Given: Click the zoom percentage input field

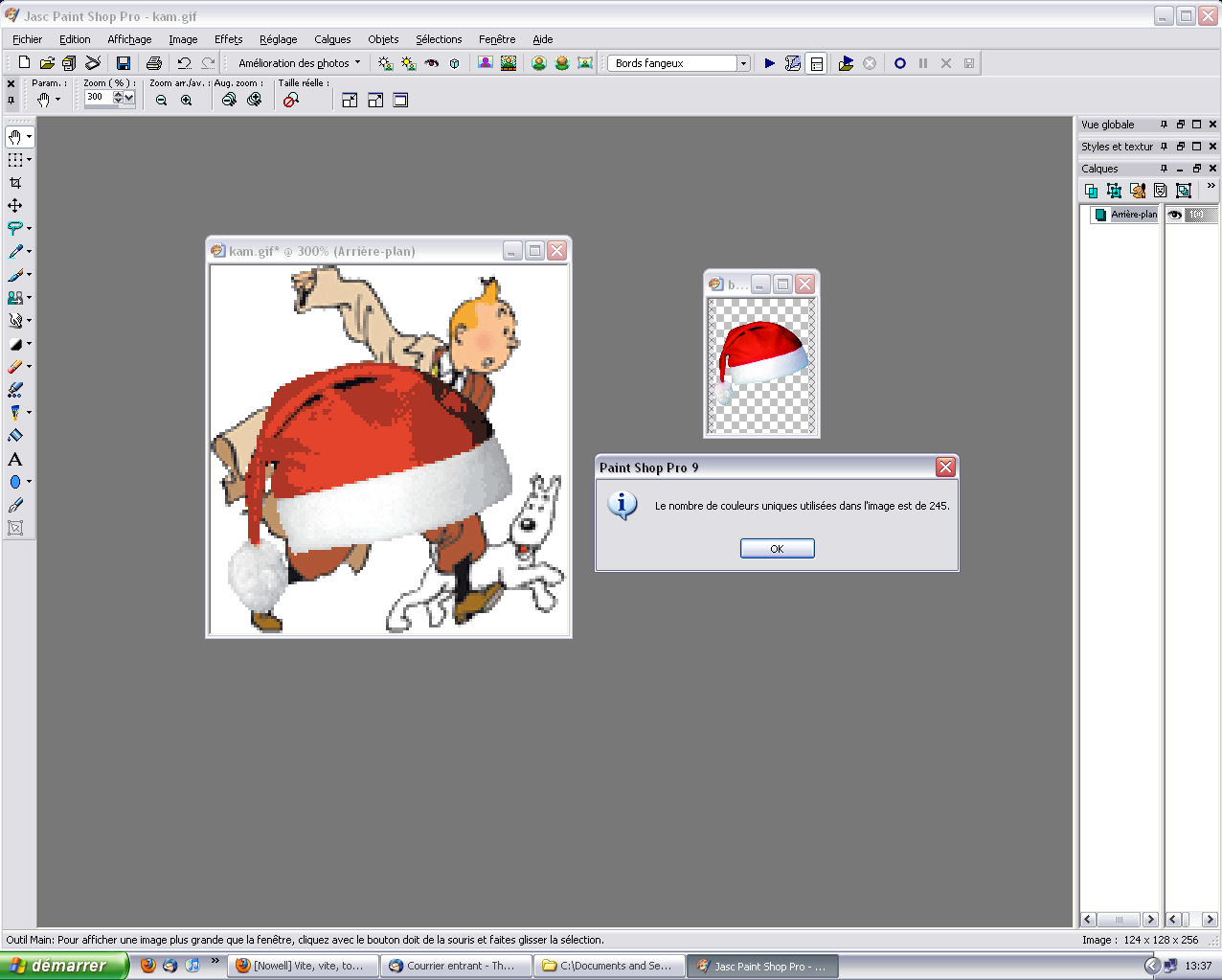Looking at the screenshot, I should click(x=98, y=97).
